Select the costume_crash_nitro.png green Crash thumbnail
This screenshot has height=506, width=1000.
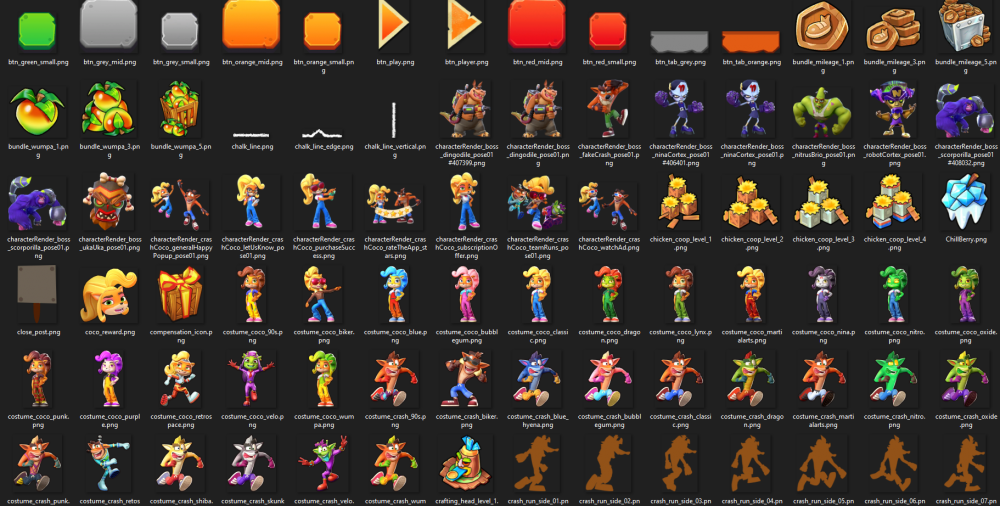[x=893, y=380]
